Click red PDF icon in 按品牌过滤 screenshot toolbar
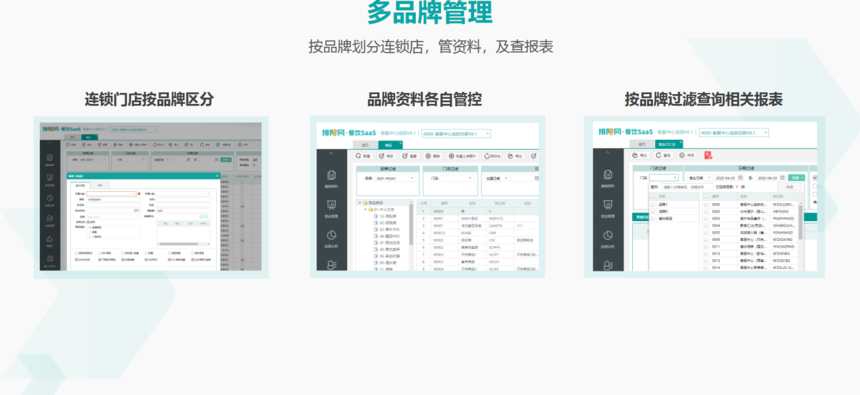The width and height of the screenshot is (860, 395). point(708,155)
